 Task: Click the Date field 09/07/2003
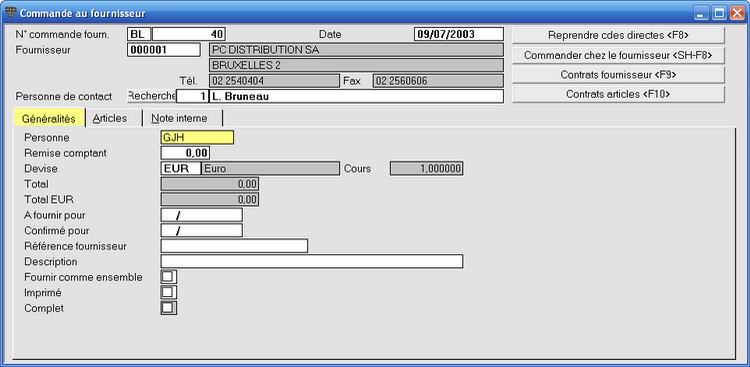[459, 34]
